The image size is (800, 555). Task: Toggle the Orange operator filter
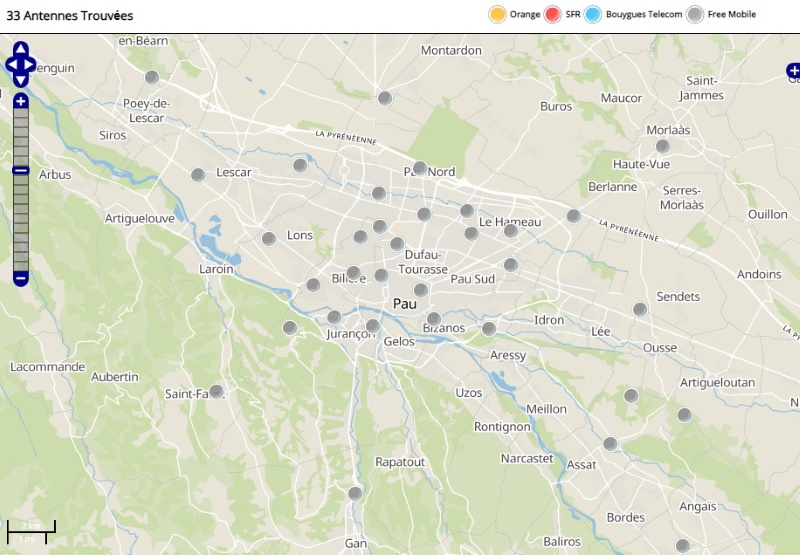pos(497,14)
